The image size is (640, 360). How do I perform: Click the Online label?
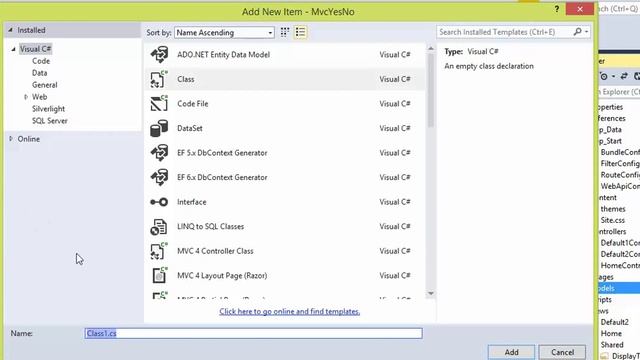point(29,139)
